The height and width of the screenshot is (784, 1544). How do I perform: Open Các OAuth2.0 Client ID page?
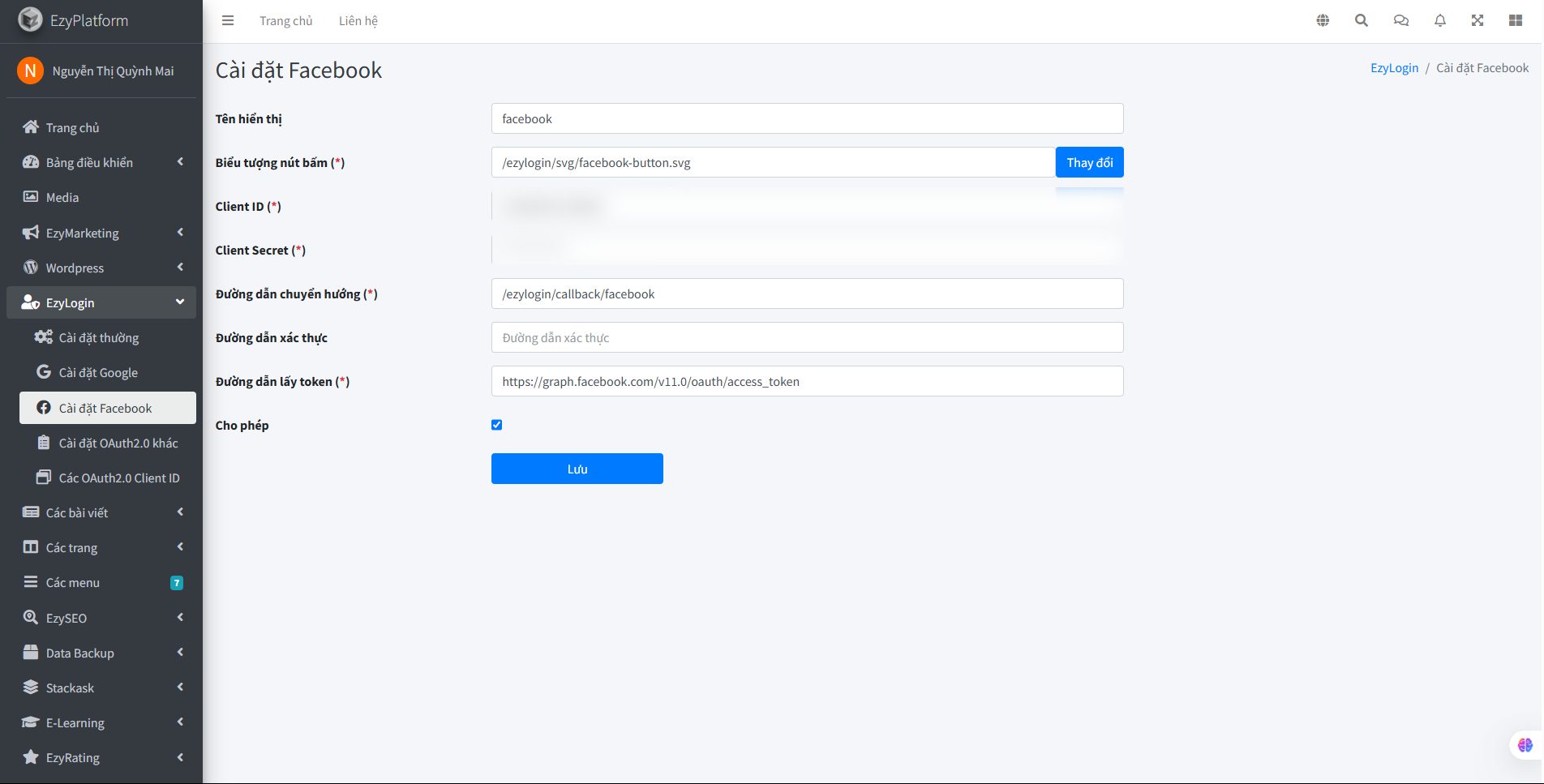click(x=108, y=478)
